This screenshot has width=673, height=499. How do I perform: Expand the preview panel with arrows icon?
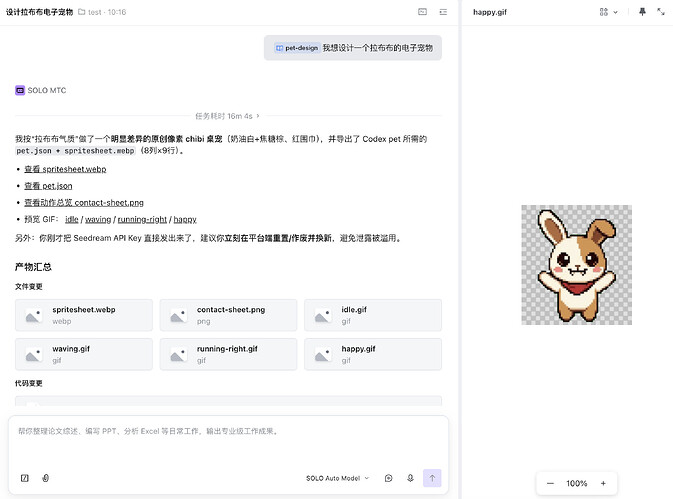661,12
